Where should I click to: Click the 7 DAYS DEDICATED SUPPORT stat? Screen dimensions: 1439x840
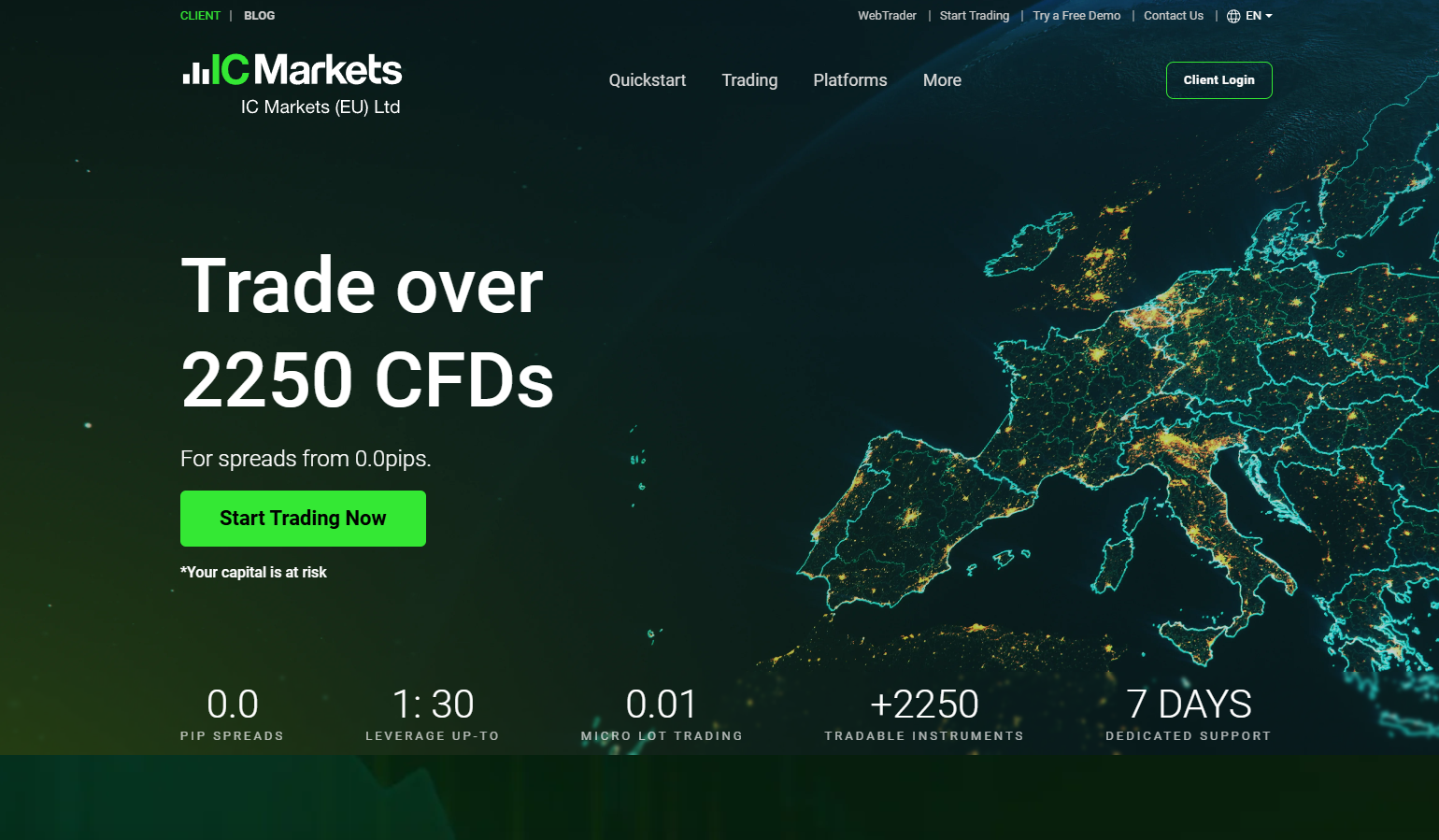[1189, 715]
